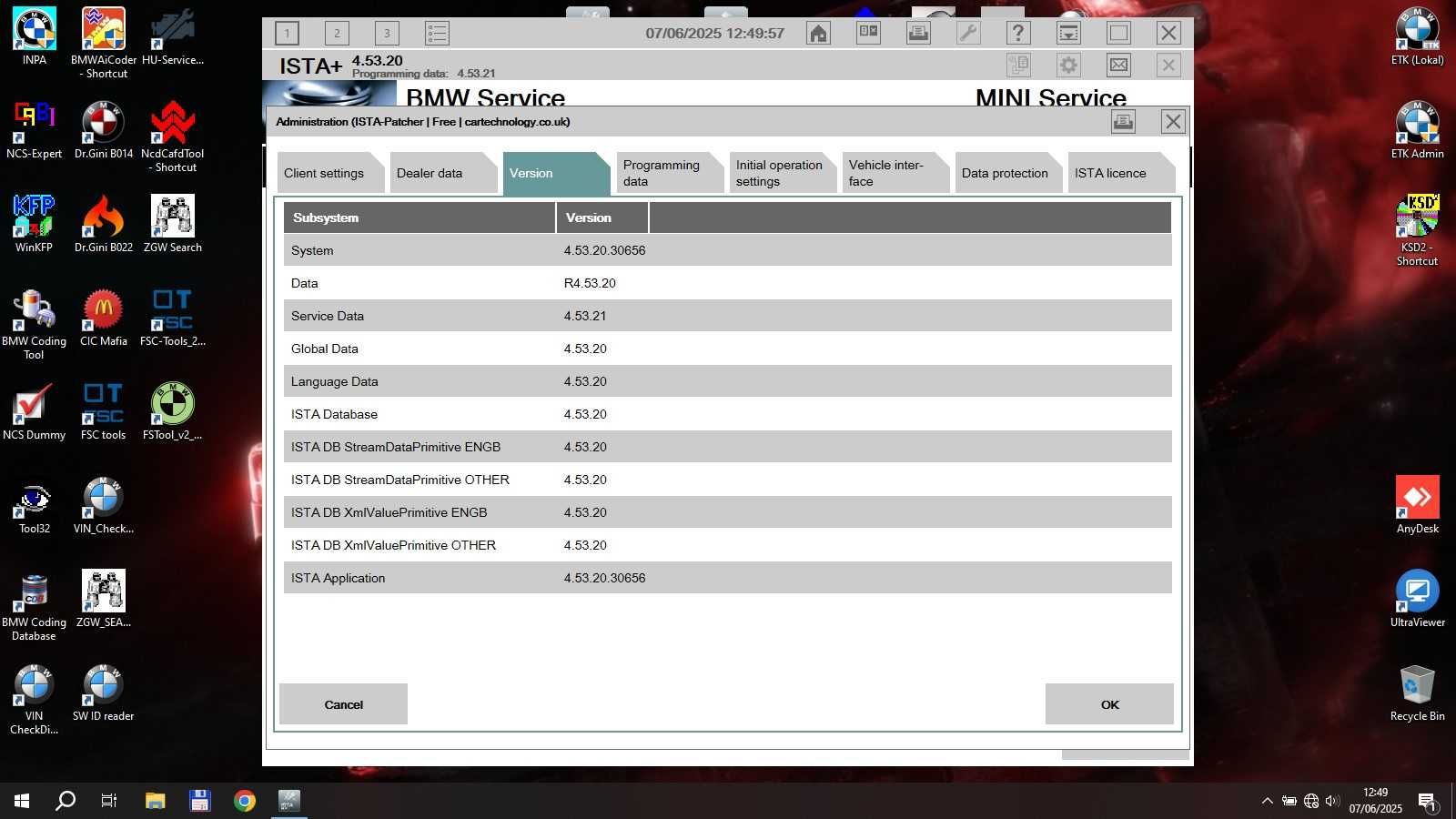Show hidden system tray icons
The width and height of the screenshot is (1456, 819).
1267,801
